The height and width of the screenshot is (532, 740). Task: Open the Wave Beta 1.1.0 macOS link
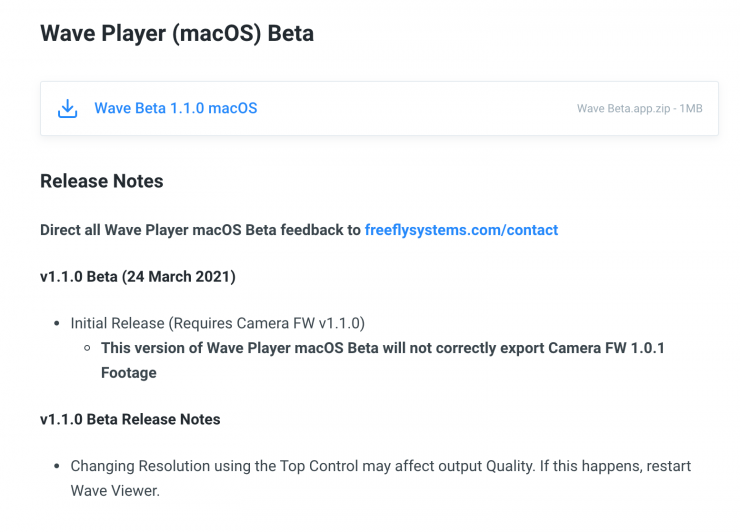[x=175, y=108]
